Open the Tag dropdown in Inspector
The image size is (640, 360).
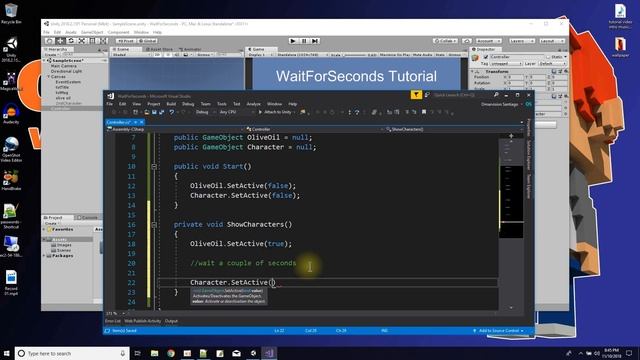point(506,64)
